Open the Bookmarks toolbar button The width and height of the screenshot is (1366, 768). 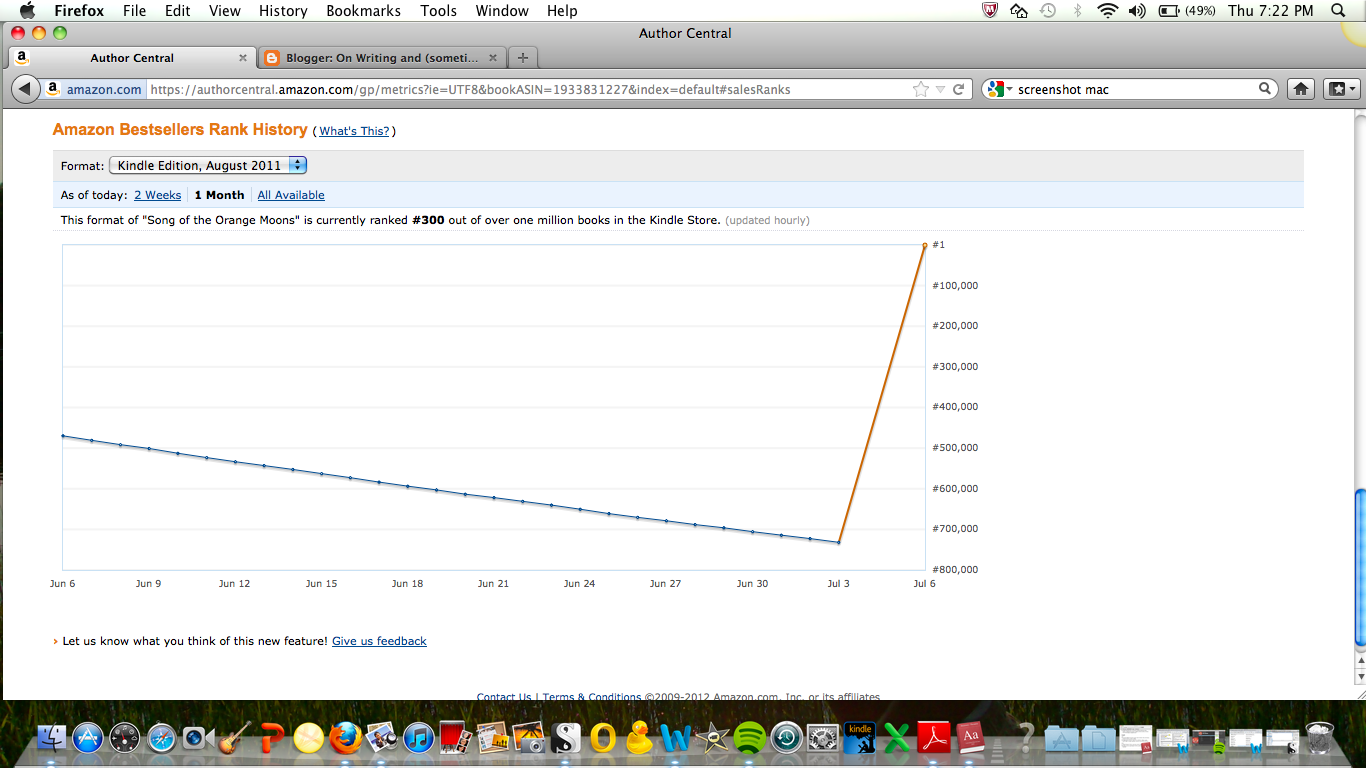point(1340,89)
